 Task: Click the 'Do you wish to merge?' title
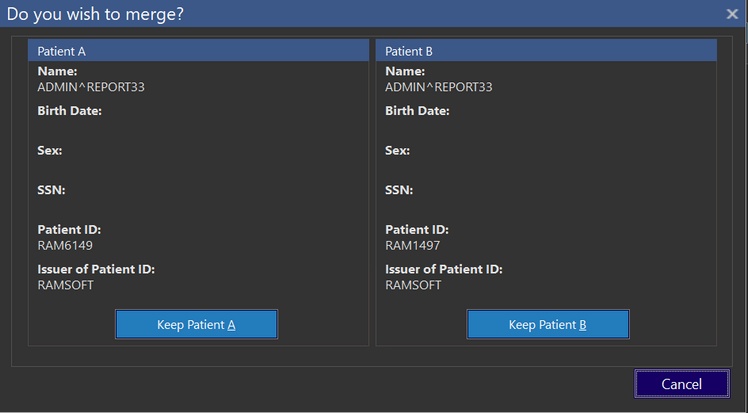(x=96, y=14)
